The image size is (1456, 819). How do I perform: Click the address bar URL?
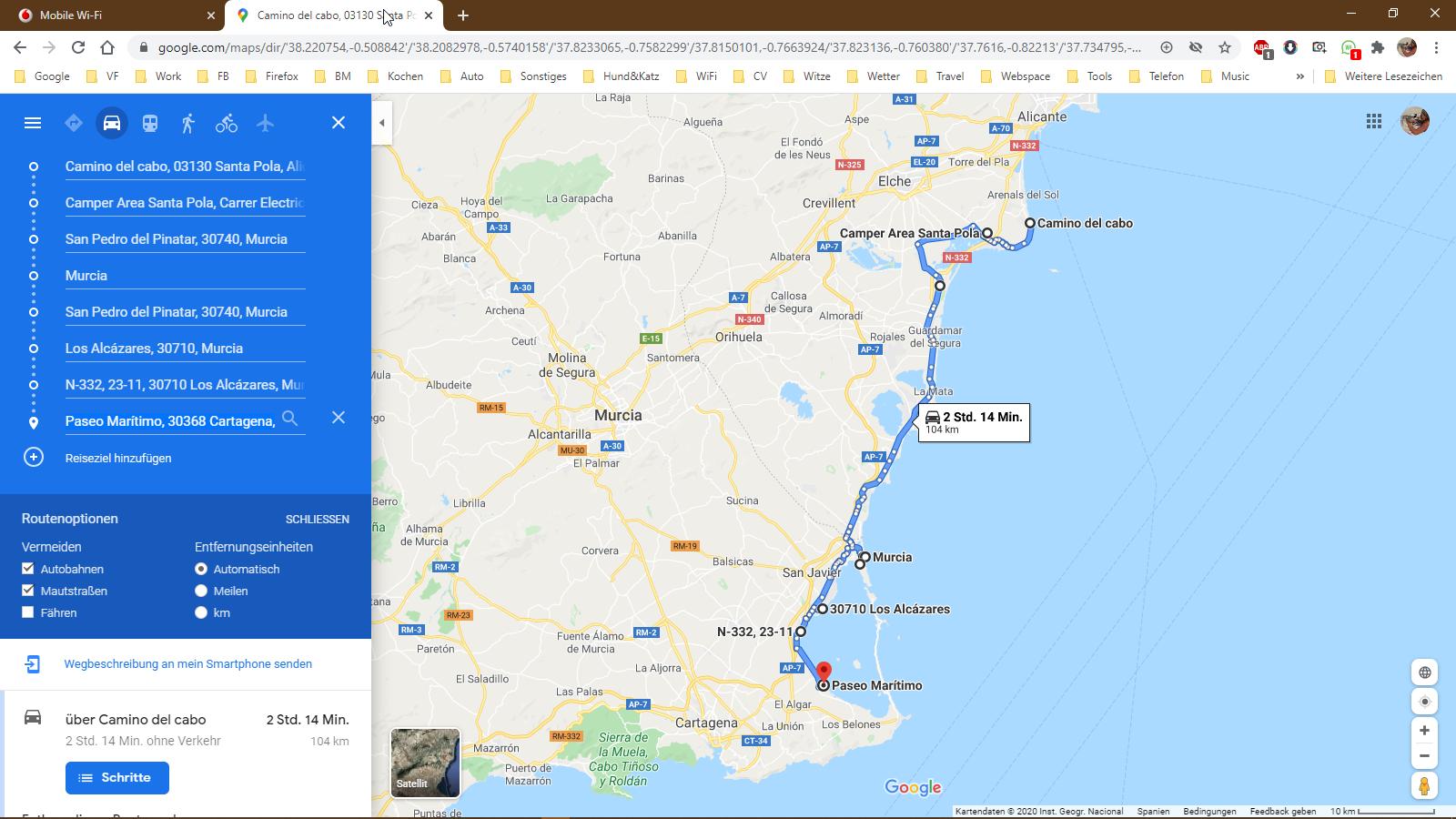coord(649,47)
